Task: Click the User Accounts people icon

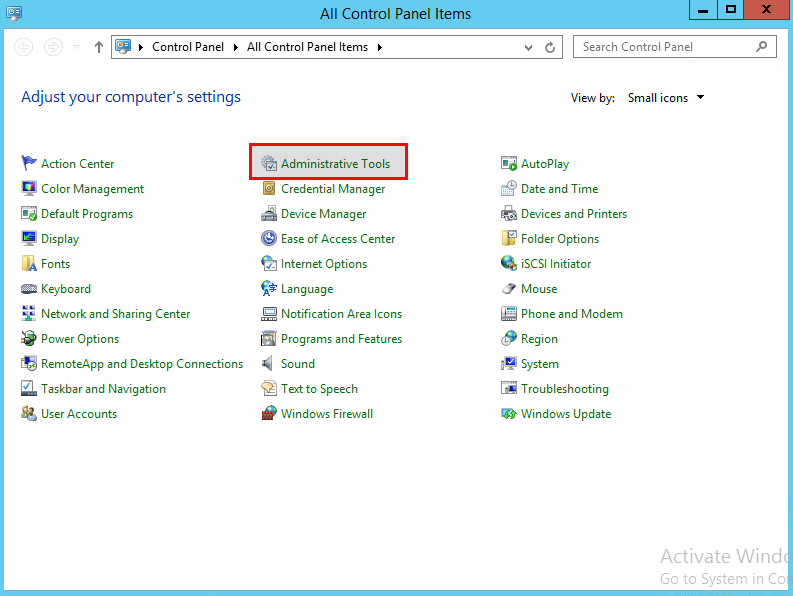Action: click(x=29, y=413)
